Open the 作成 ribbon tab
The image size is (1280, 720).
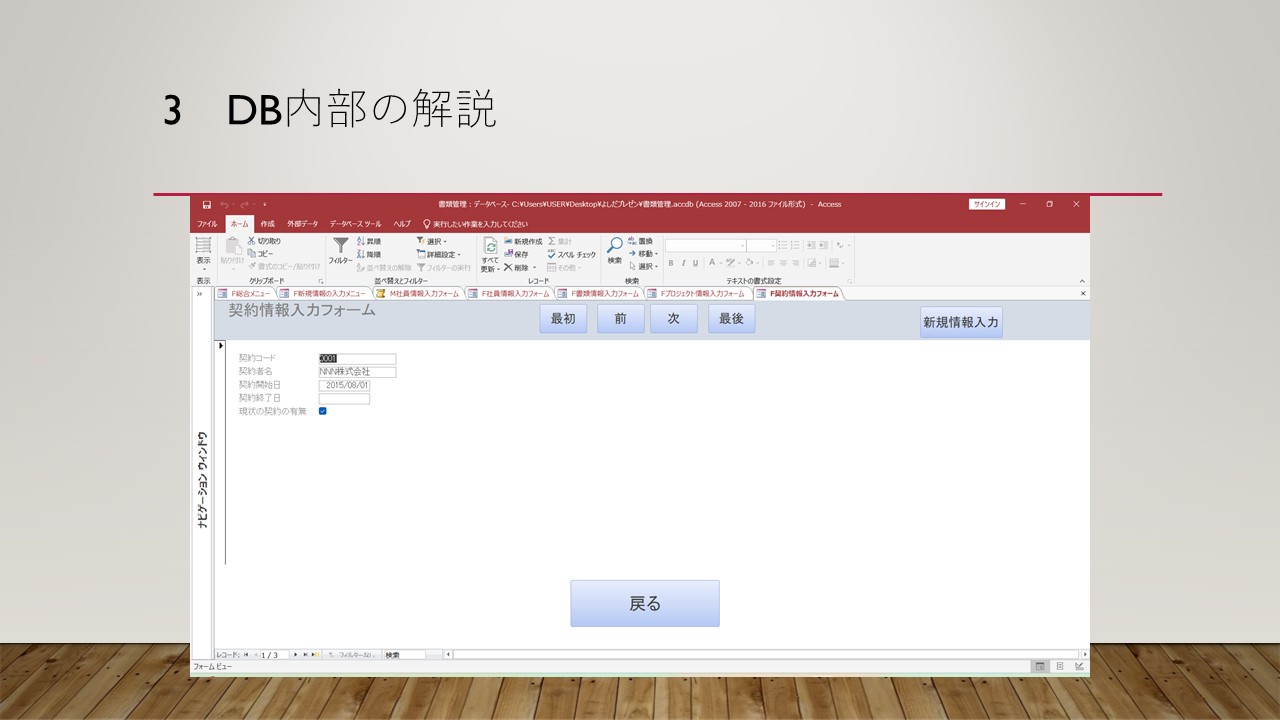[x=267, y=224]
